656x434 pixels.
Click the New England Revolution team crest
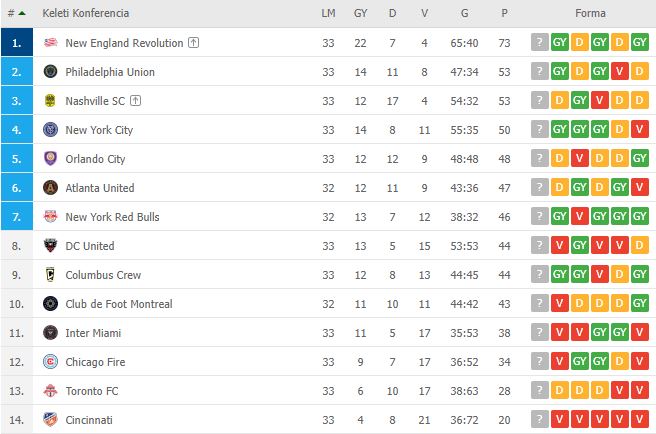(50, 42)
